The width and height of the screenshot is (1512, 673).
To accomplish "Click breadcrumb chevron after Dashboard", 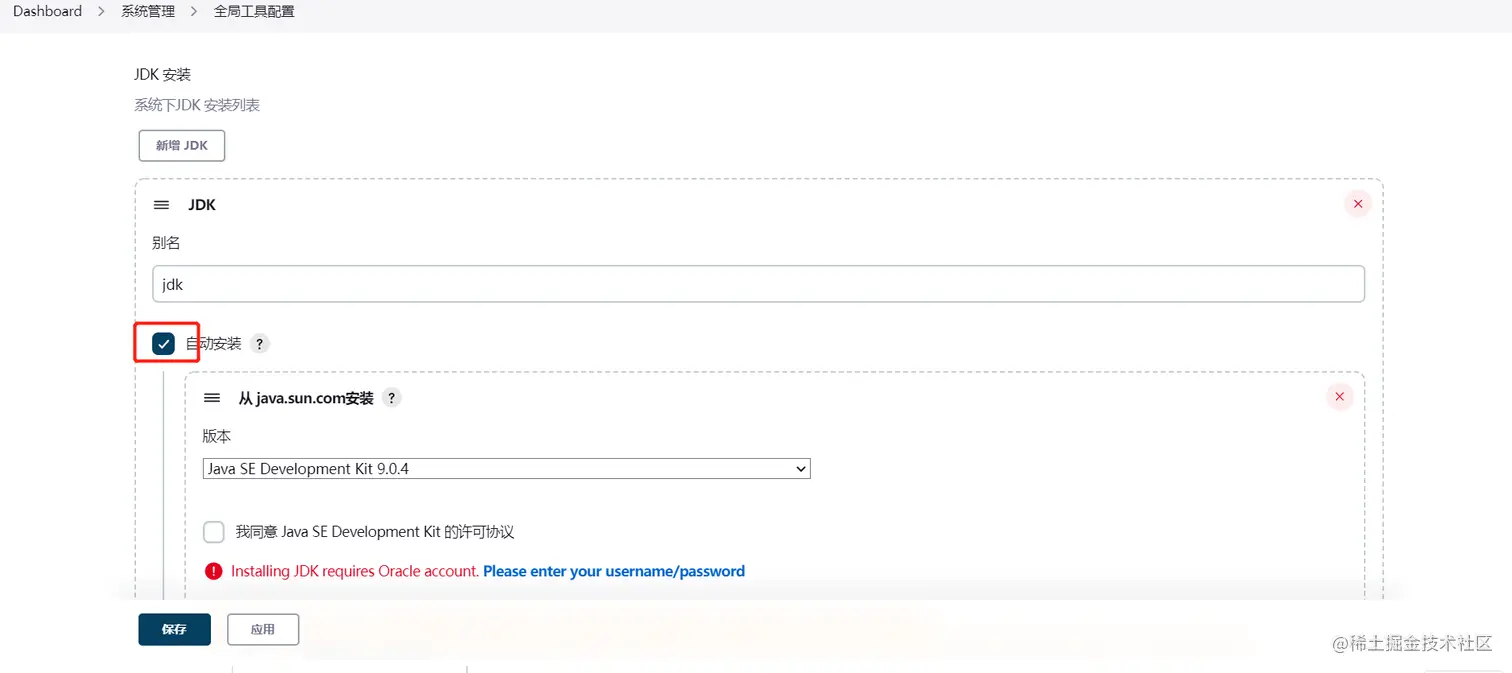I will coord(101,12).
